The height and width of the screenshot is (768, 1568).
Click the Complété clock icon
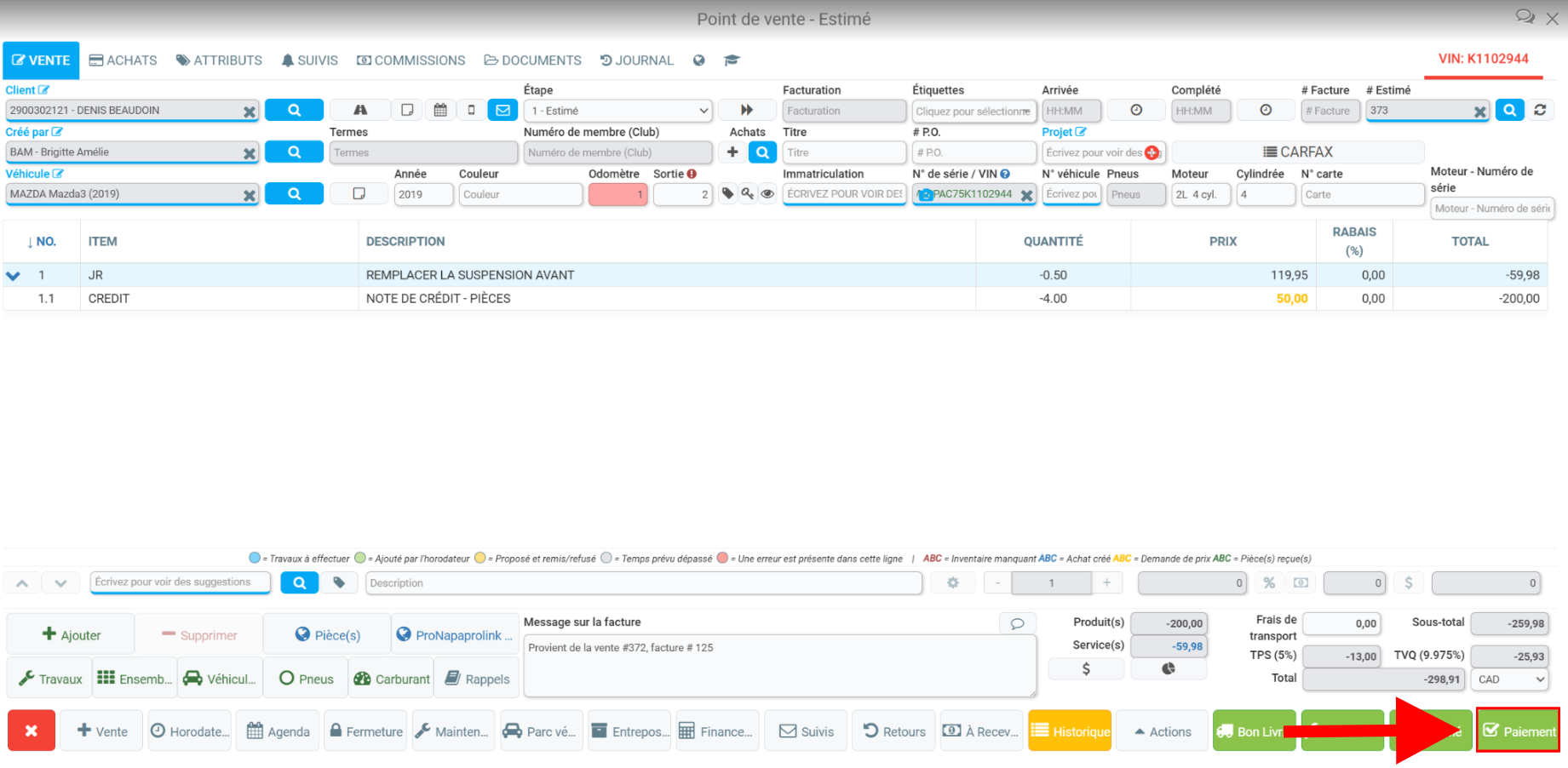click(1266, 110)
